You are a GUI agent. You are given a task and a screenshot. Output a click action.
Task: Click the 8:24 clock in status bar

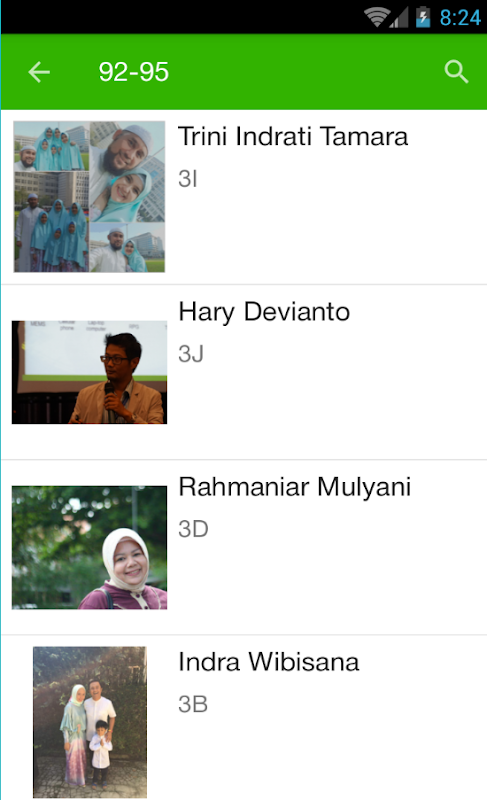460,18
